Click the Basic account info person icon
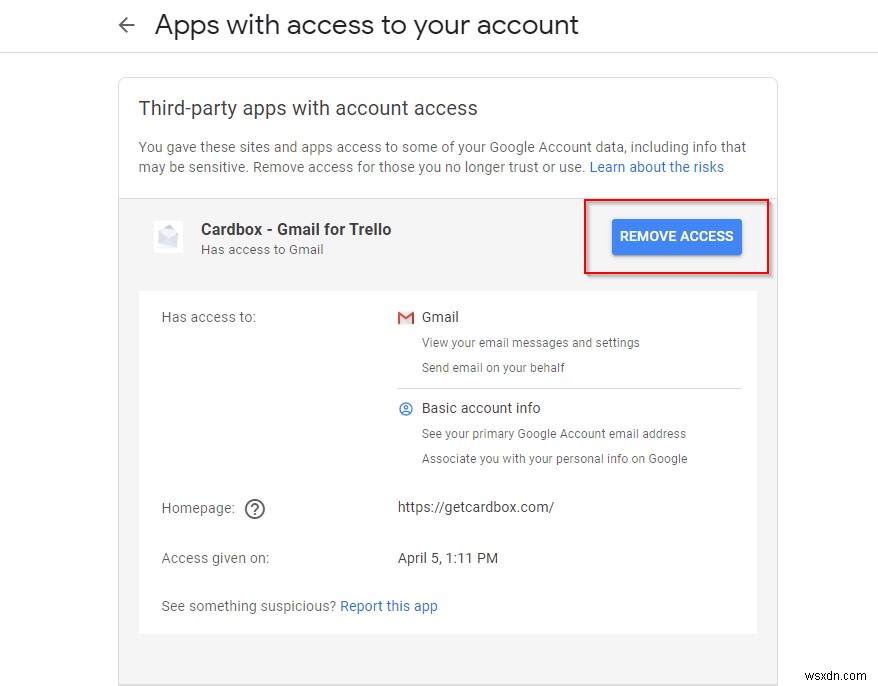The width and height of the screenshot is (878, 686). point(406,409)
